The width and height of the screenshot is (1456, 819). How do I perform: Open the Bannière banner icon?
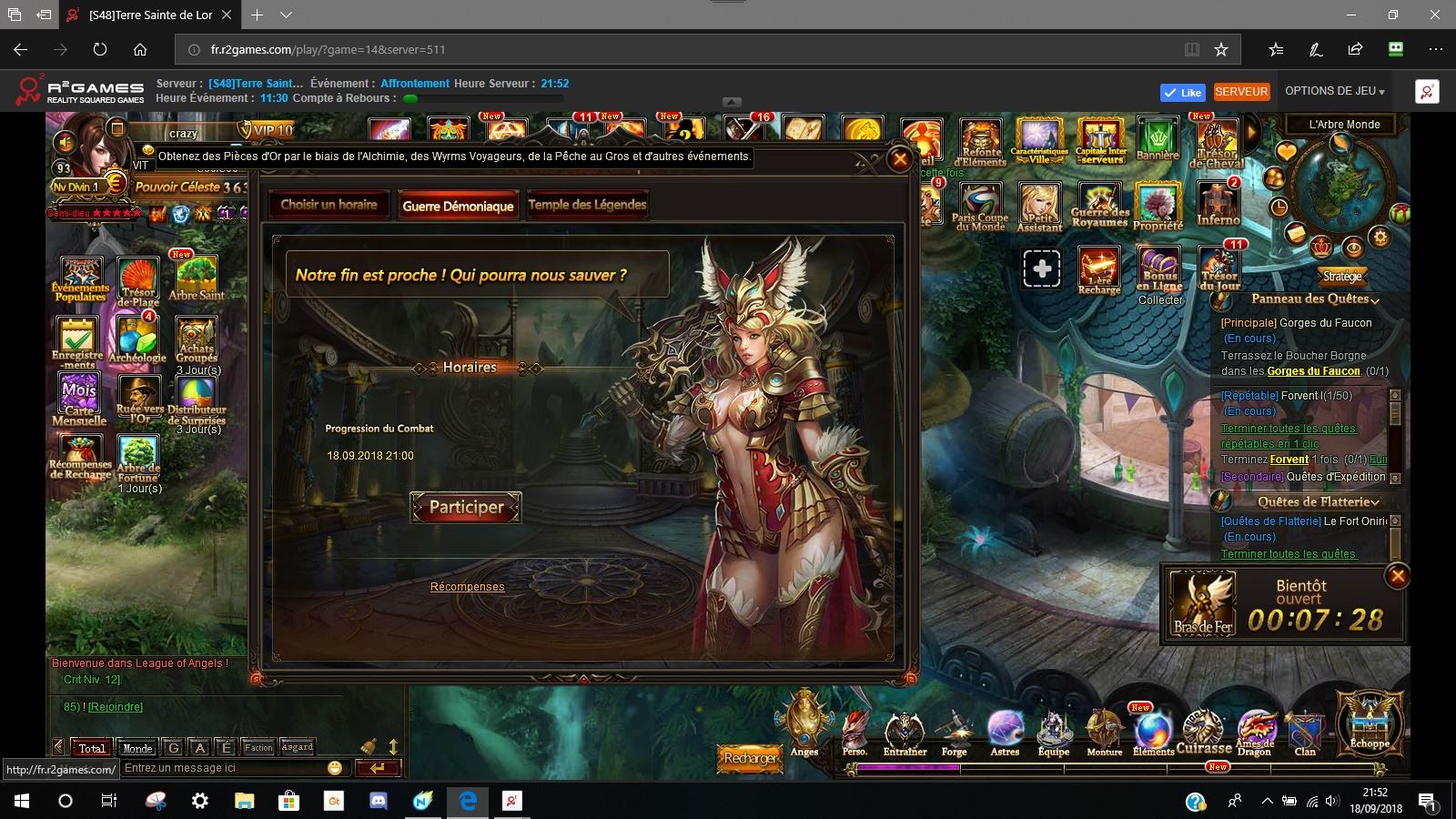(1158, 140)
